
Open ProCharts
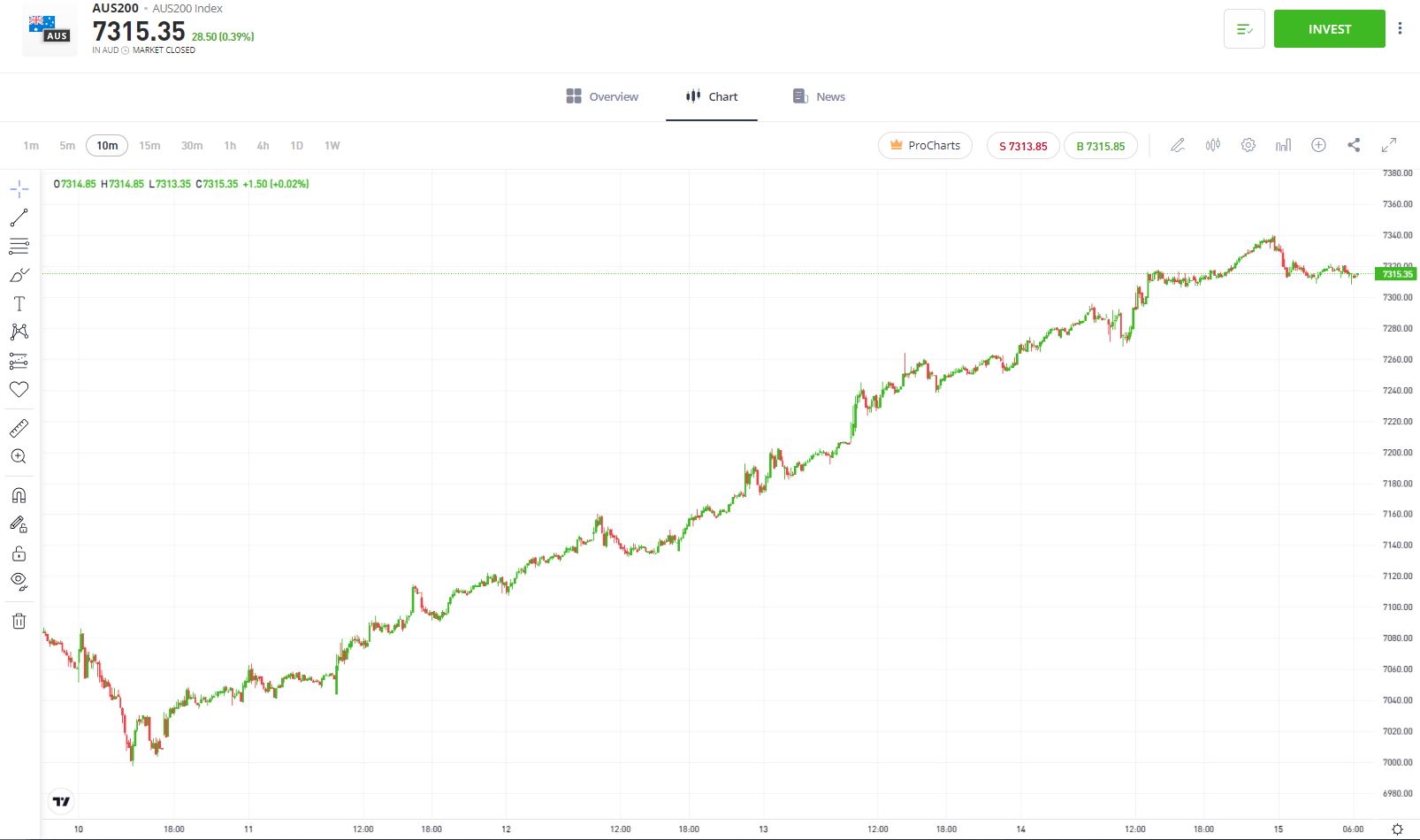click(925, 146)
